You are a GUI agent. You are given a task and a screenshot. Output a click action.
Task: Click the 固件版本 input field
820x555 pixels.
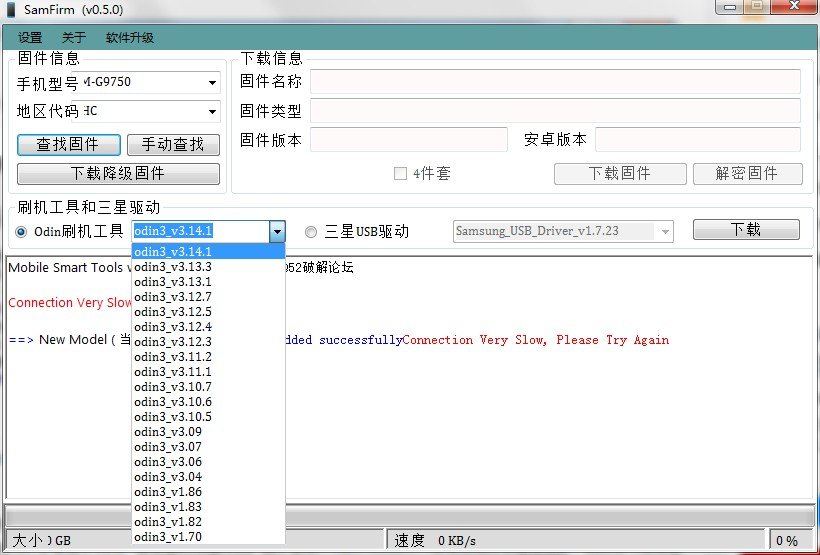[x=408, y=140]
